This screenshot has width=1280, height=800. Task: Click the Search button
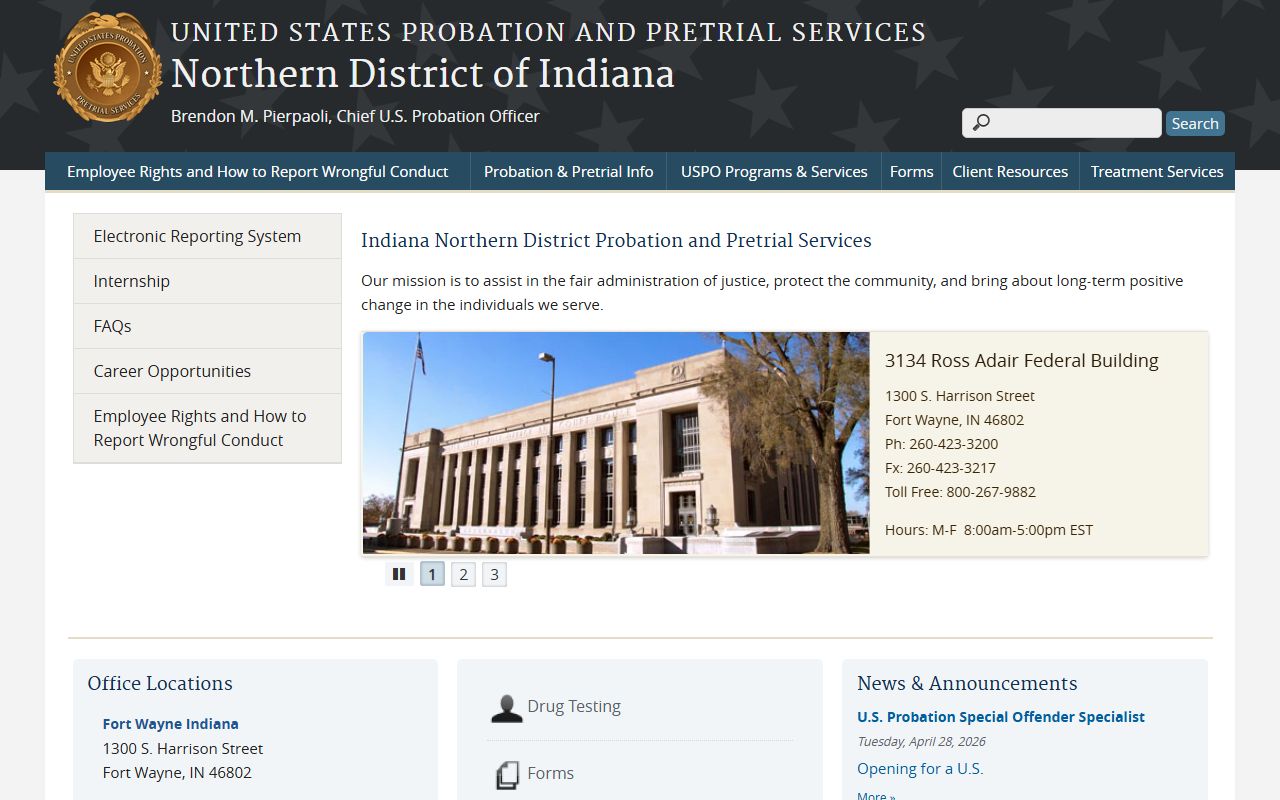pyautogui.click(x=1195, y=123)
